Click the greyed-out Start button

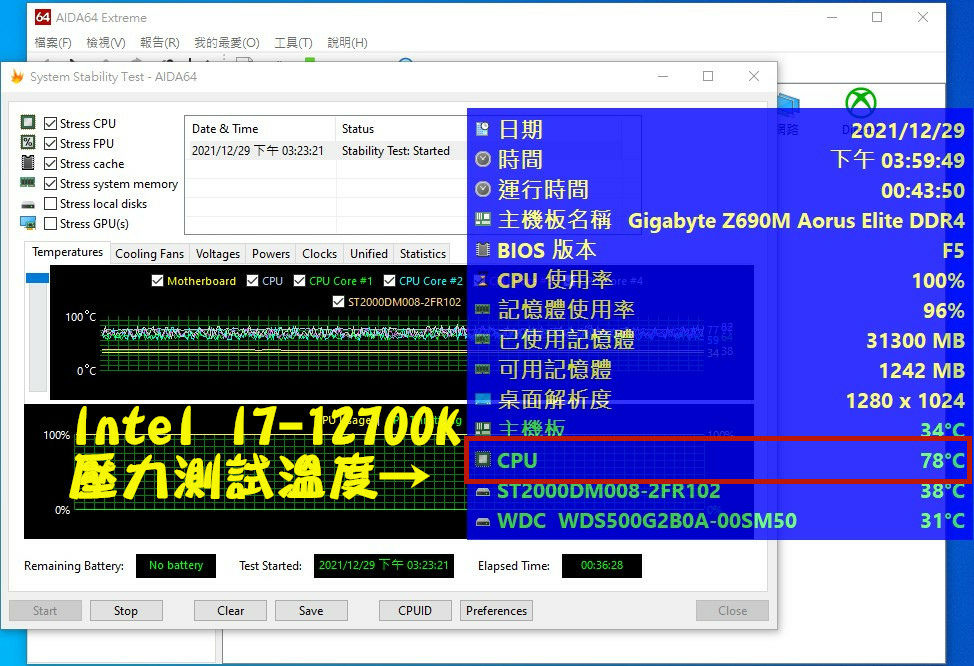[45, 611]
